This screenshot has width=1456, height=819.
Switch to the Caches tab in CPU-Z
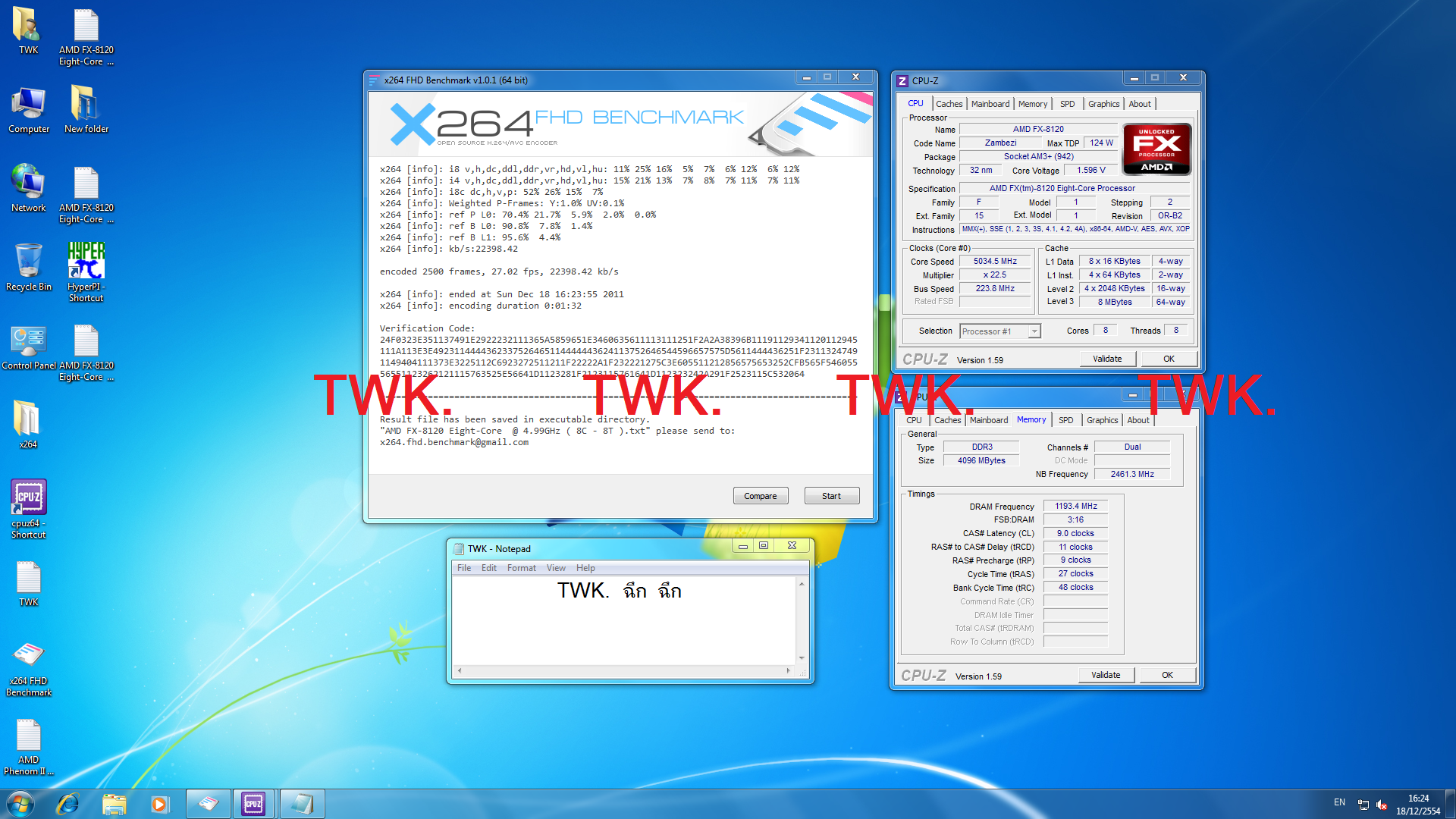click(949, 104)
